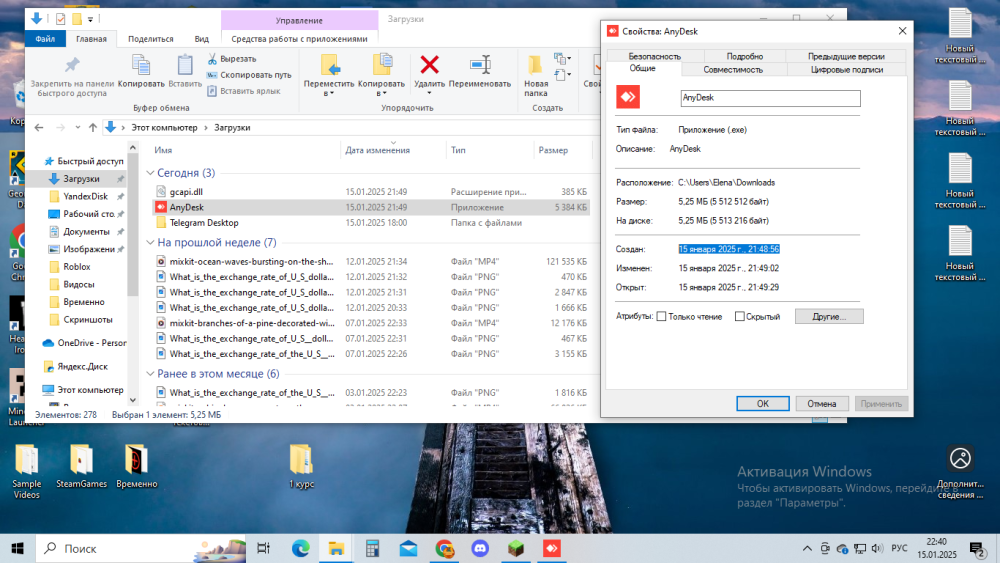The width and height of the screenshot is (1000, 563).
Task: Click Copy path (Скопировать путь)
Action: [249, 75]
